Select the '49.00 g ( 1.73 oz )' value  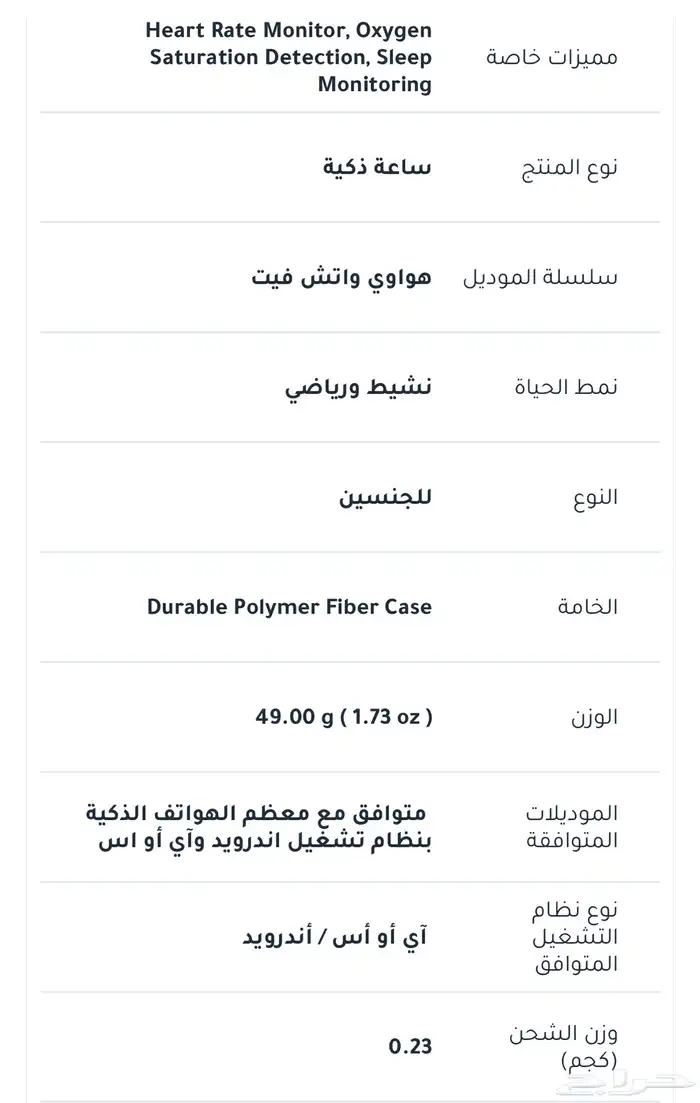tap(344, 717)
